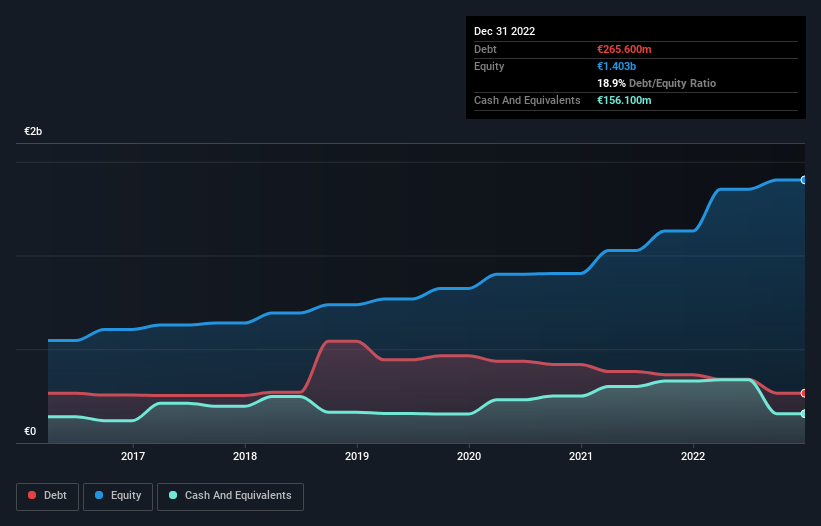This screenshot has width=821, height=526.
Task: Toggle the Equity series legend button
Action: [118, 496]
